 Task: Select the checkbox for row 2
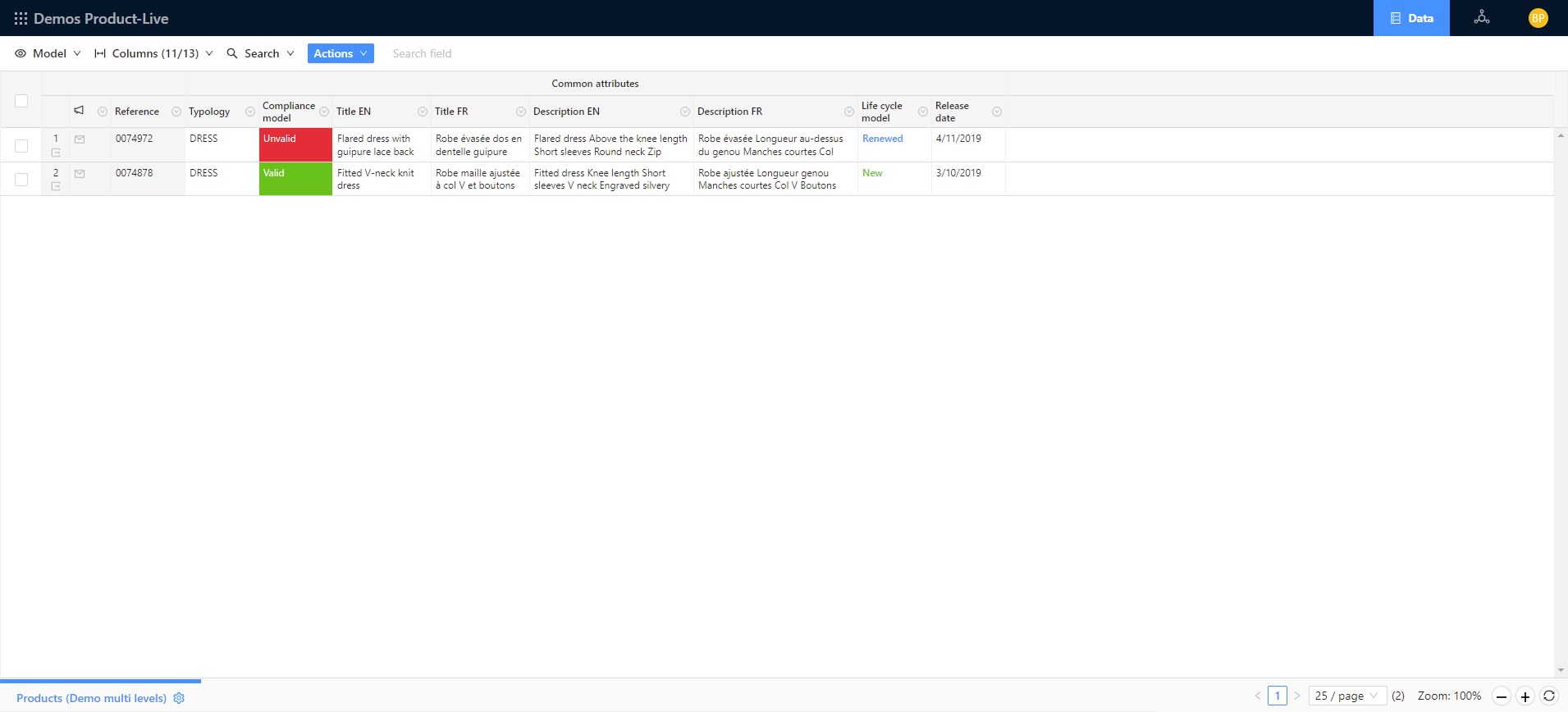[x=21, y=180]
